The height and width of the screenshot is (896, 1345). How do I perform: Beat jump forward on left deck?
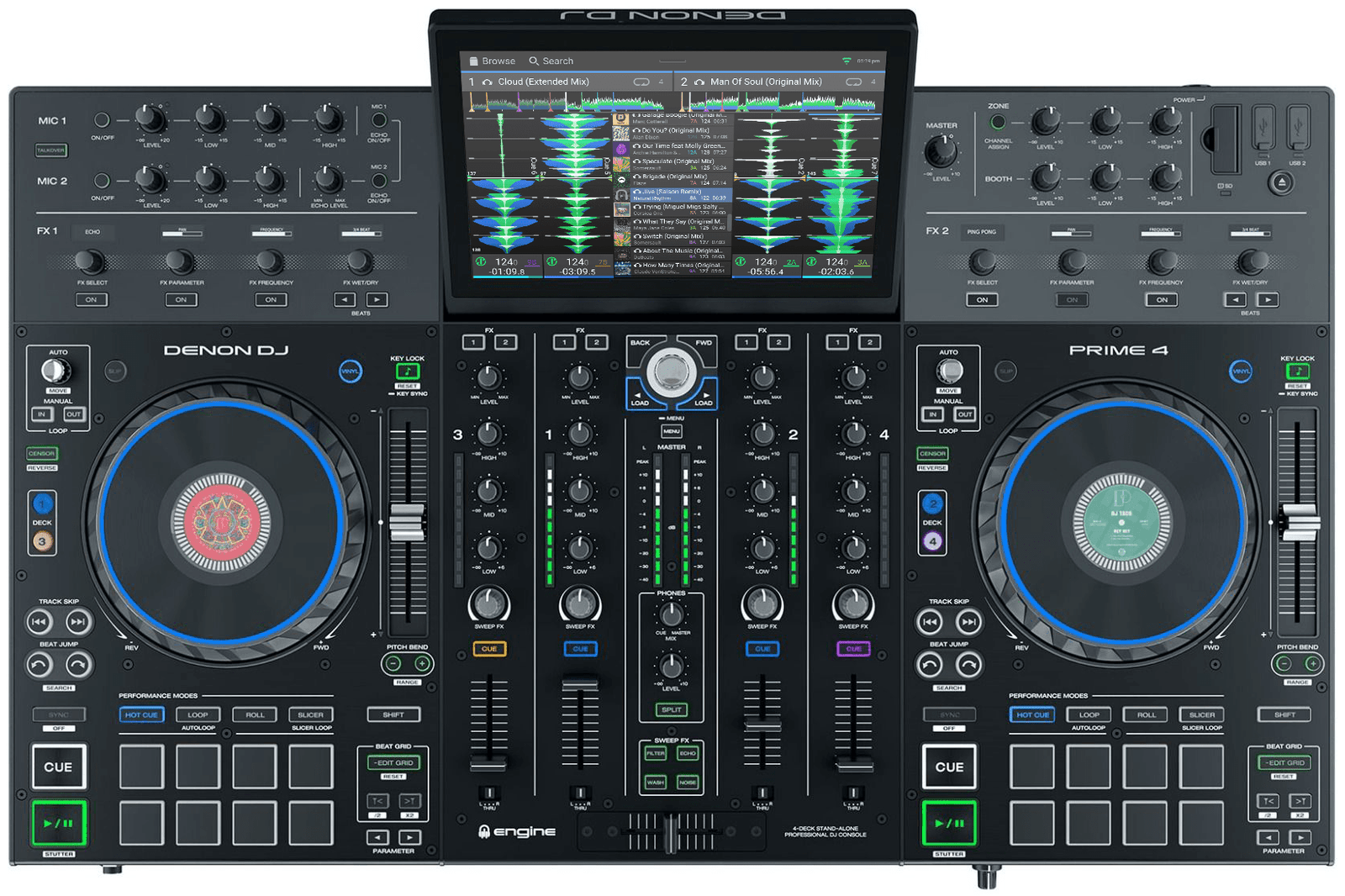(x=77, y=665)
